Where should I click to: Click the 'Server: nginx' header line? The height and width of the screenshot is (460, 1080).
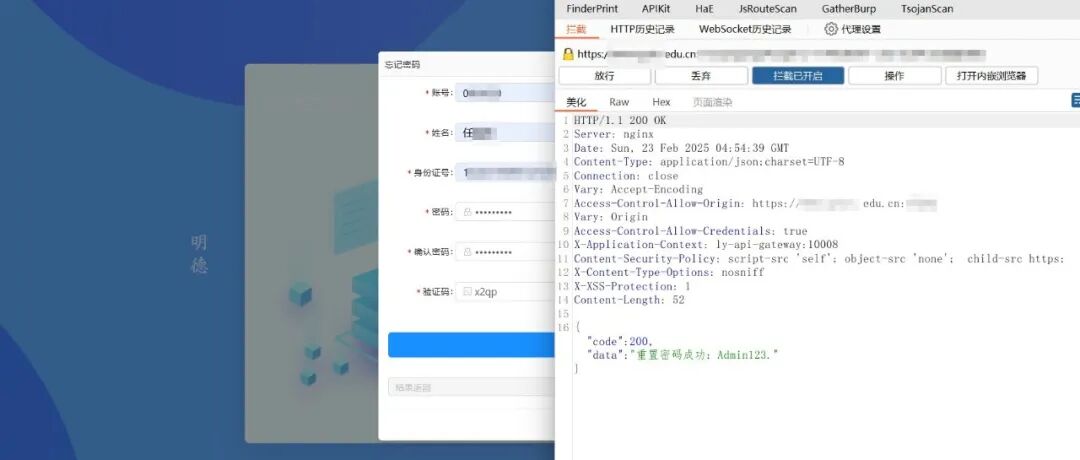[614, 134]
